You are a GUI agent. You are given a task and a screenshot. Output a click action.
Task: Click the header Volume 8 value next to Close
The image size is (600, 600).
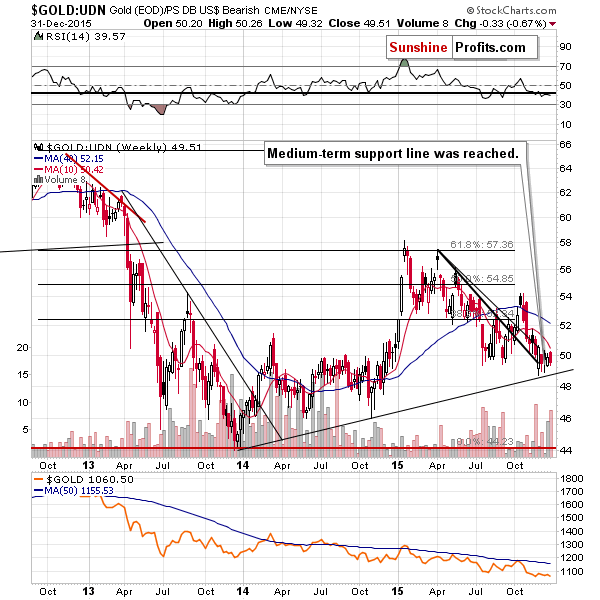point(422,24)
